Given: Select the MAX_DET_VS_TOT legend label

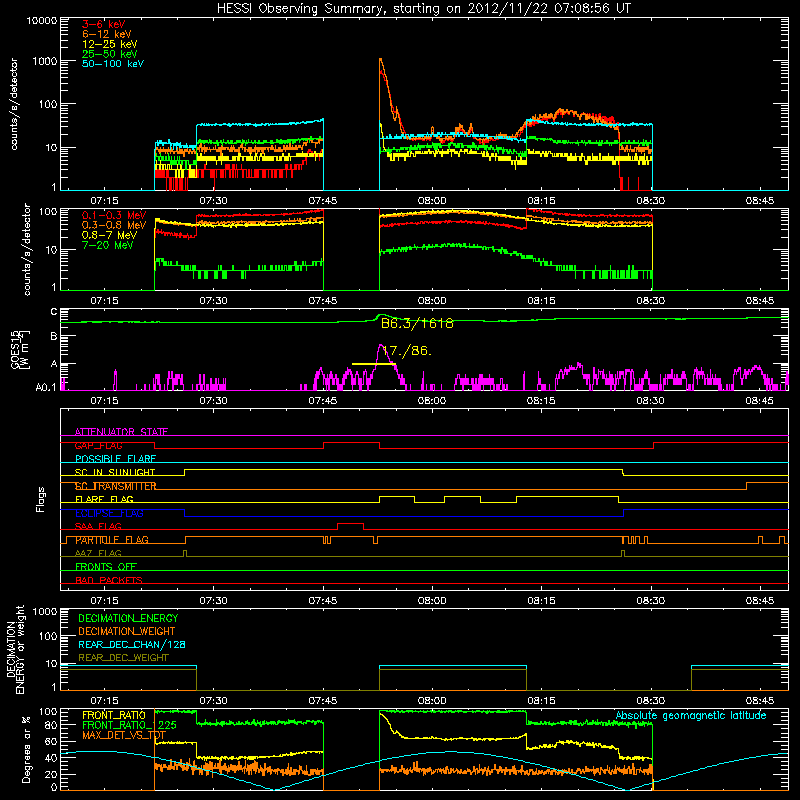Looking at the screenshot, I should tap(124, 735).
